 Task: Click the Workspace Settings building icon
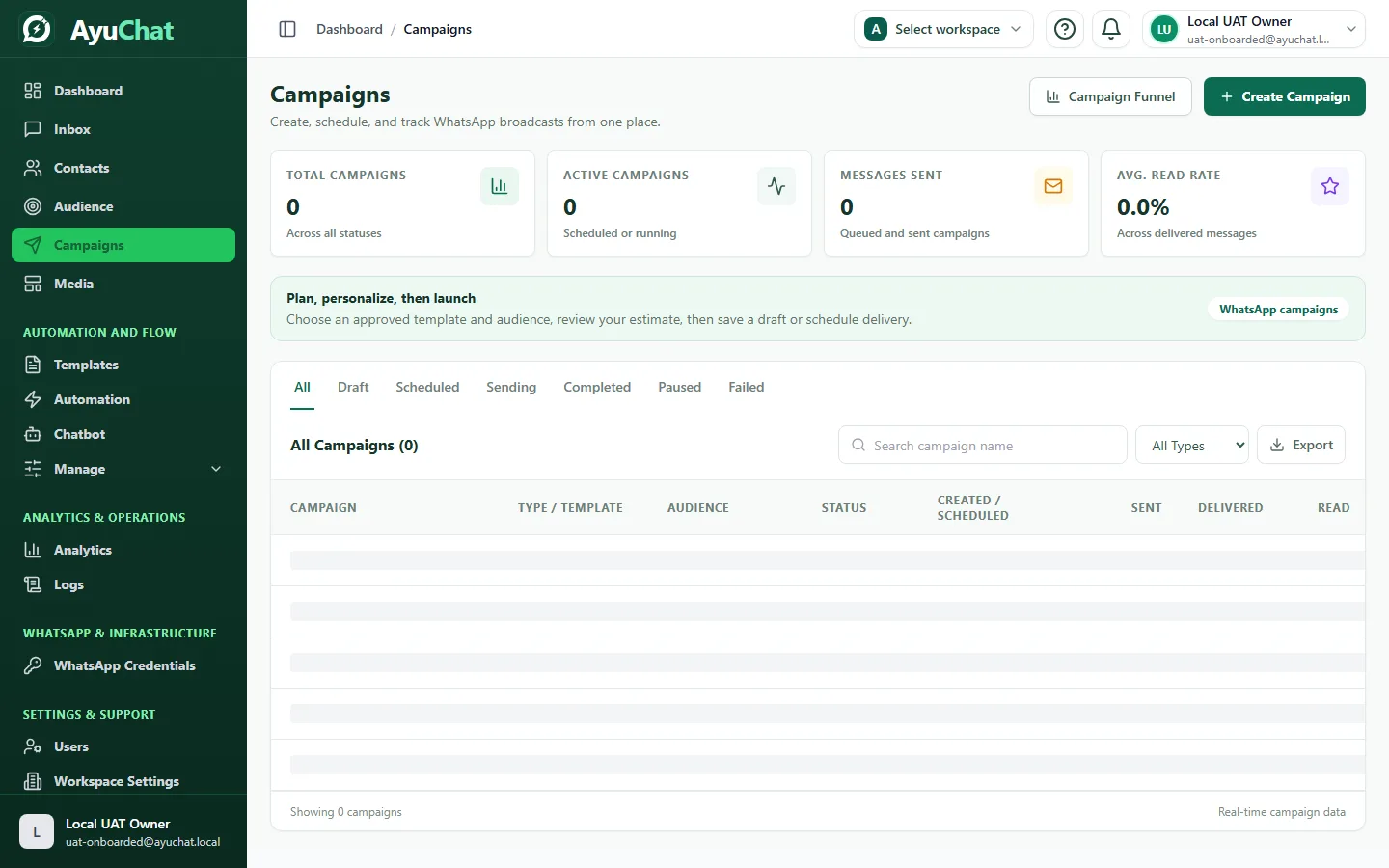click(33, 781)
